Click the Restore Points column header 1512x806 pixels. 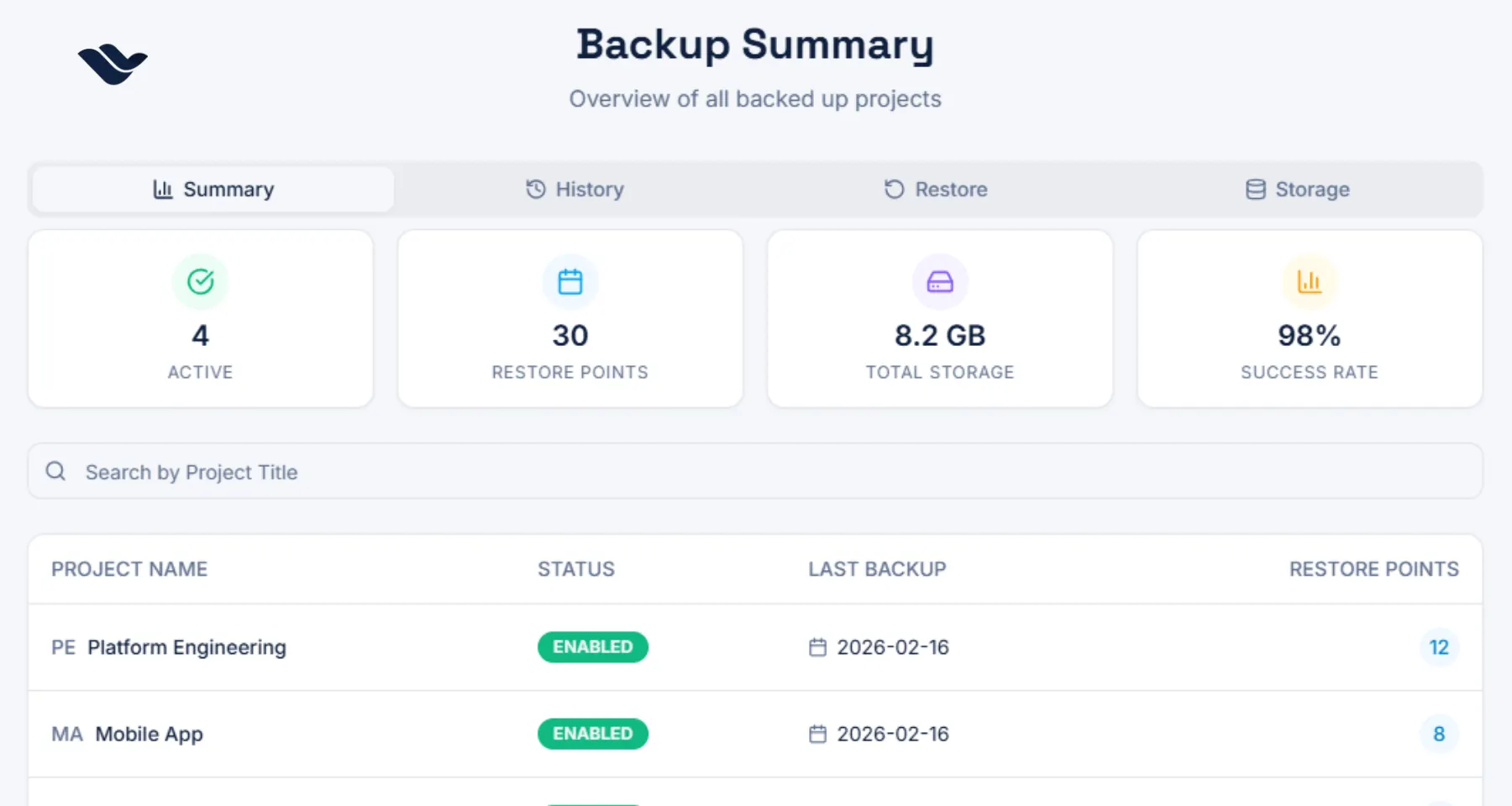[x=1373, y=569]
